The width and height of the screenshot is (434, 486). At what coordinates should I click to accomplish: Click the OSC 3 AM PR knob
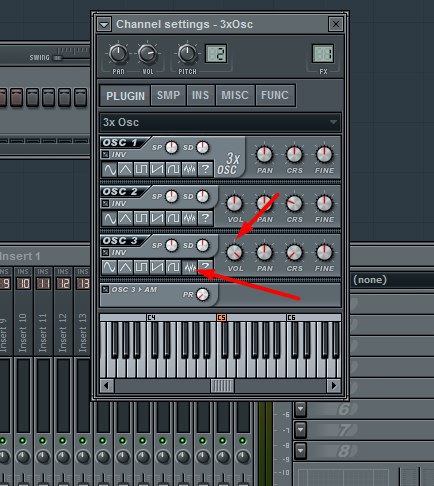pyautogui.click(x=202, y=294)
